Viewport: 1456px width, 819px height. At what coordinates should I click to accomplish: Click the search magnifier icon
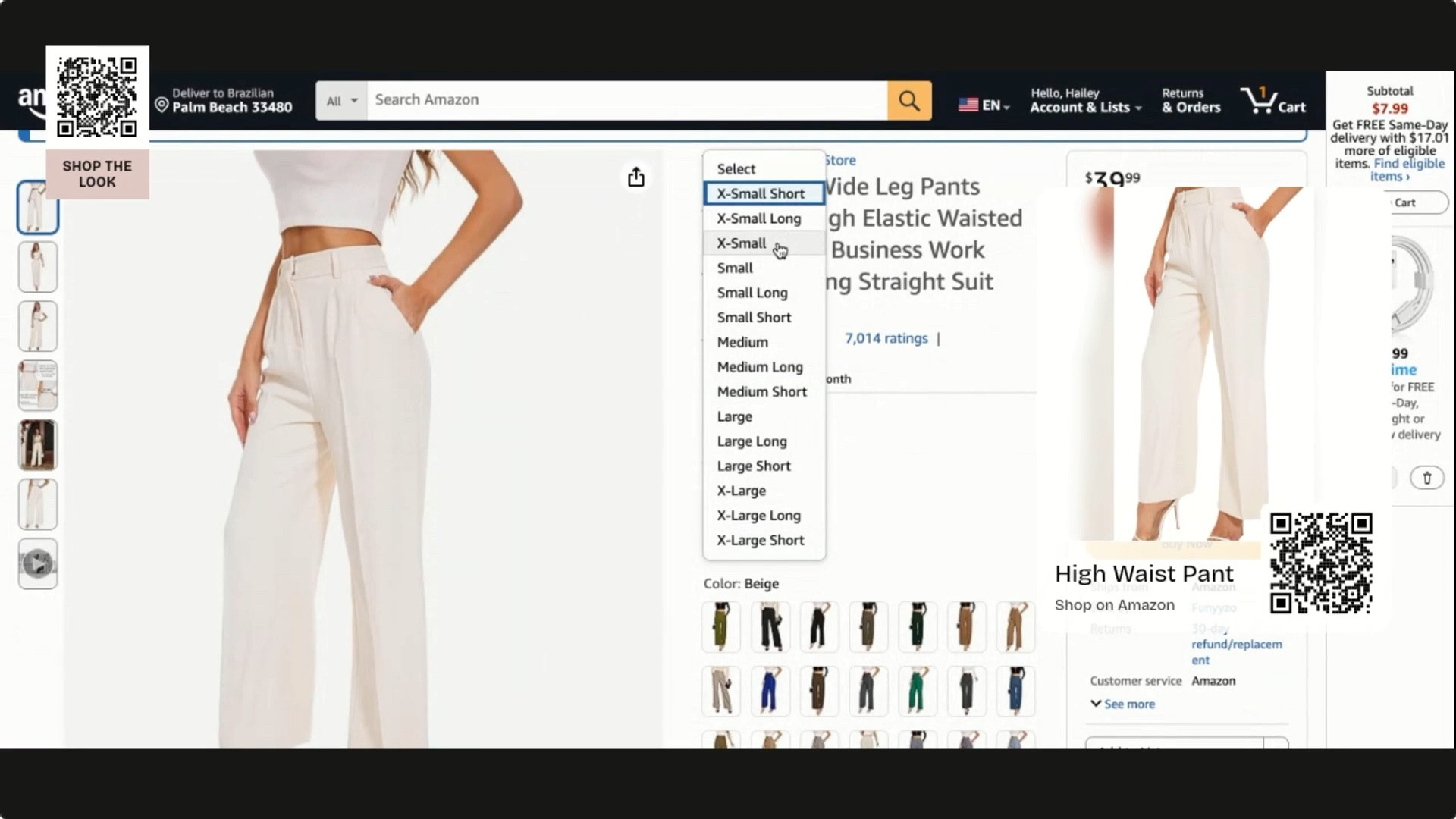click(908, 99)
